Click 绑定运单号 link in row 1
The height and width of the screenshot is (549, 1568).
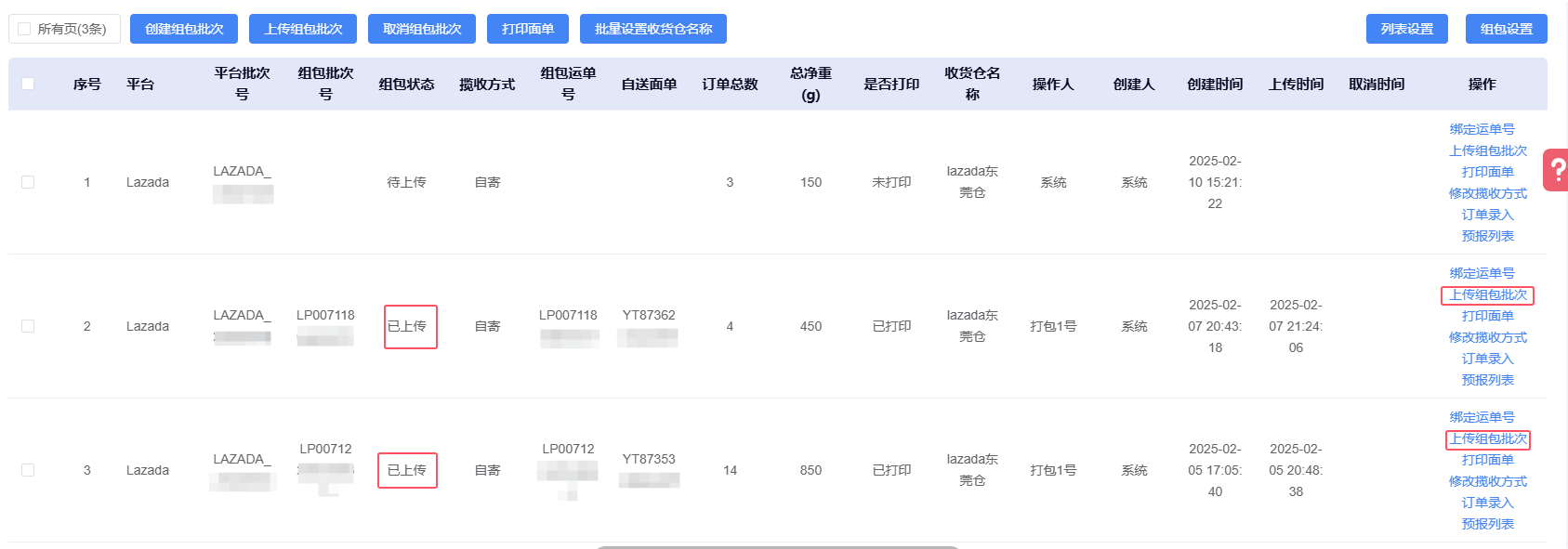[x=1482, y=129]
